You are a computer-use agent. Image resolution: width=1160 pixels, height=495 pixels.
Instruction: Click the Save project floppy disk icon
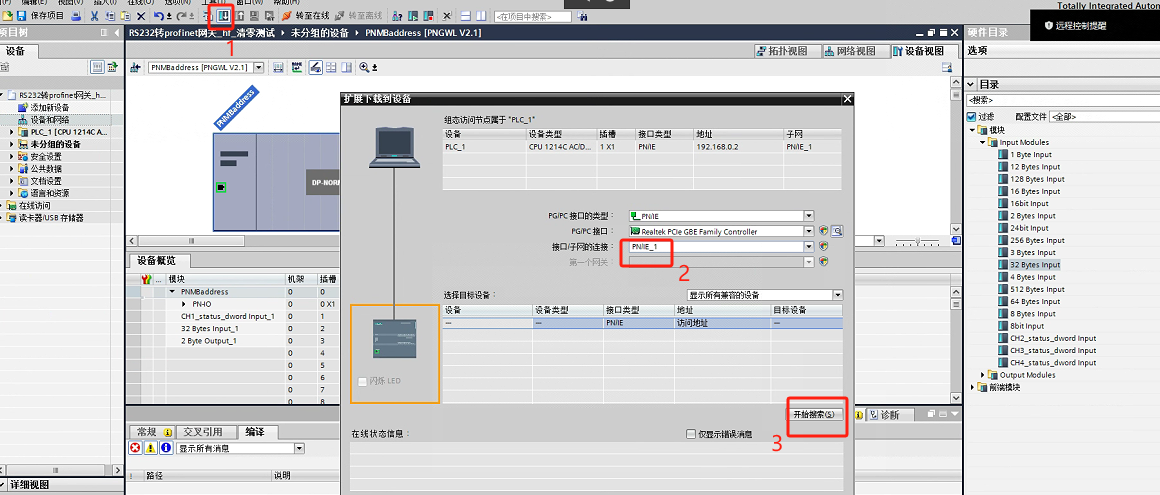[21, 15]
